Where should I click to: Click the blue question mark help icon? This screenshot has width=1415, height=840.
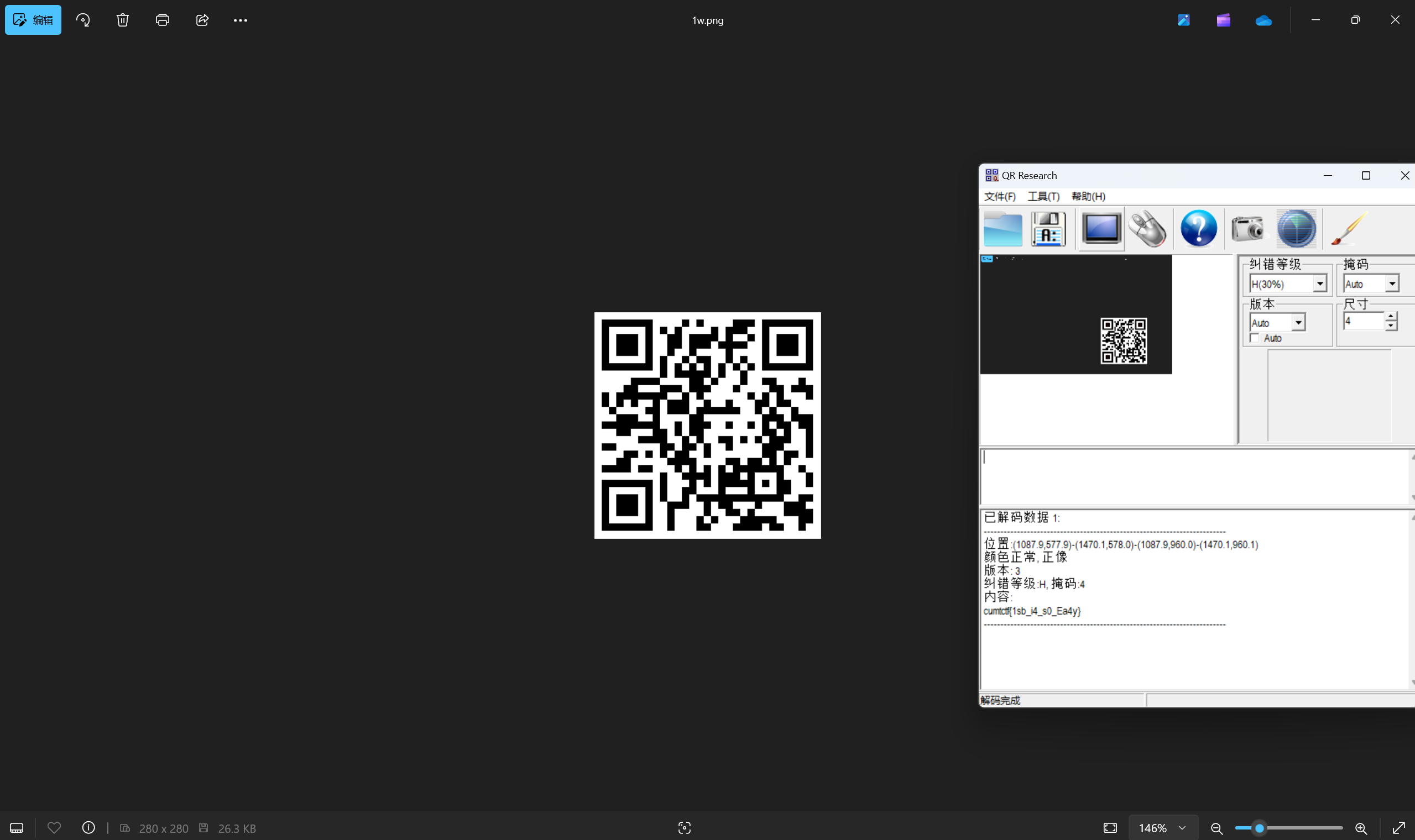1198,229
